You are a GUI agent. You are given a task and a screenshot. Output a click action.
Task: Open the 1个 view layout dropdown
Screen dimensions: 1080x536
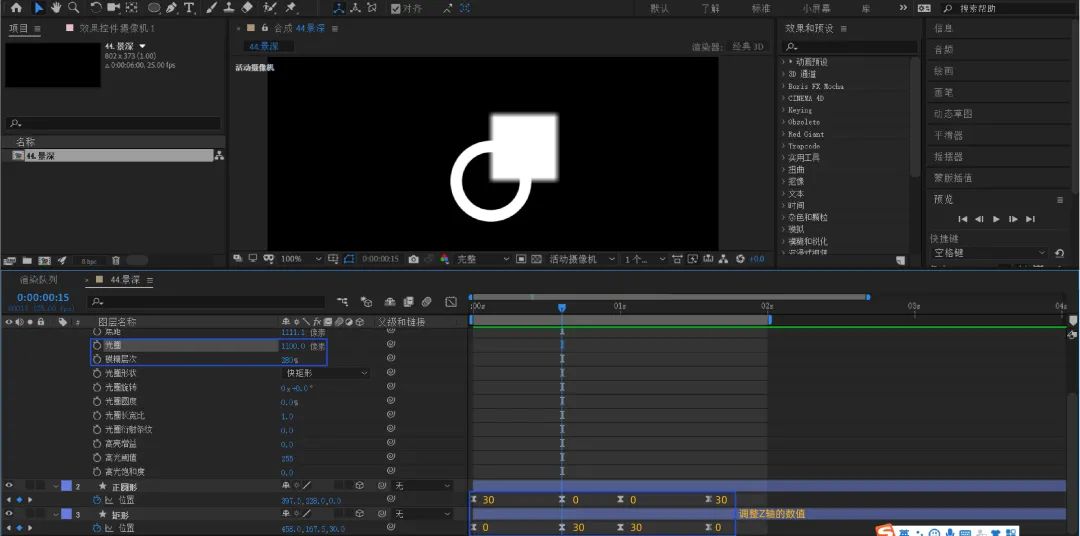645,259
